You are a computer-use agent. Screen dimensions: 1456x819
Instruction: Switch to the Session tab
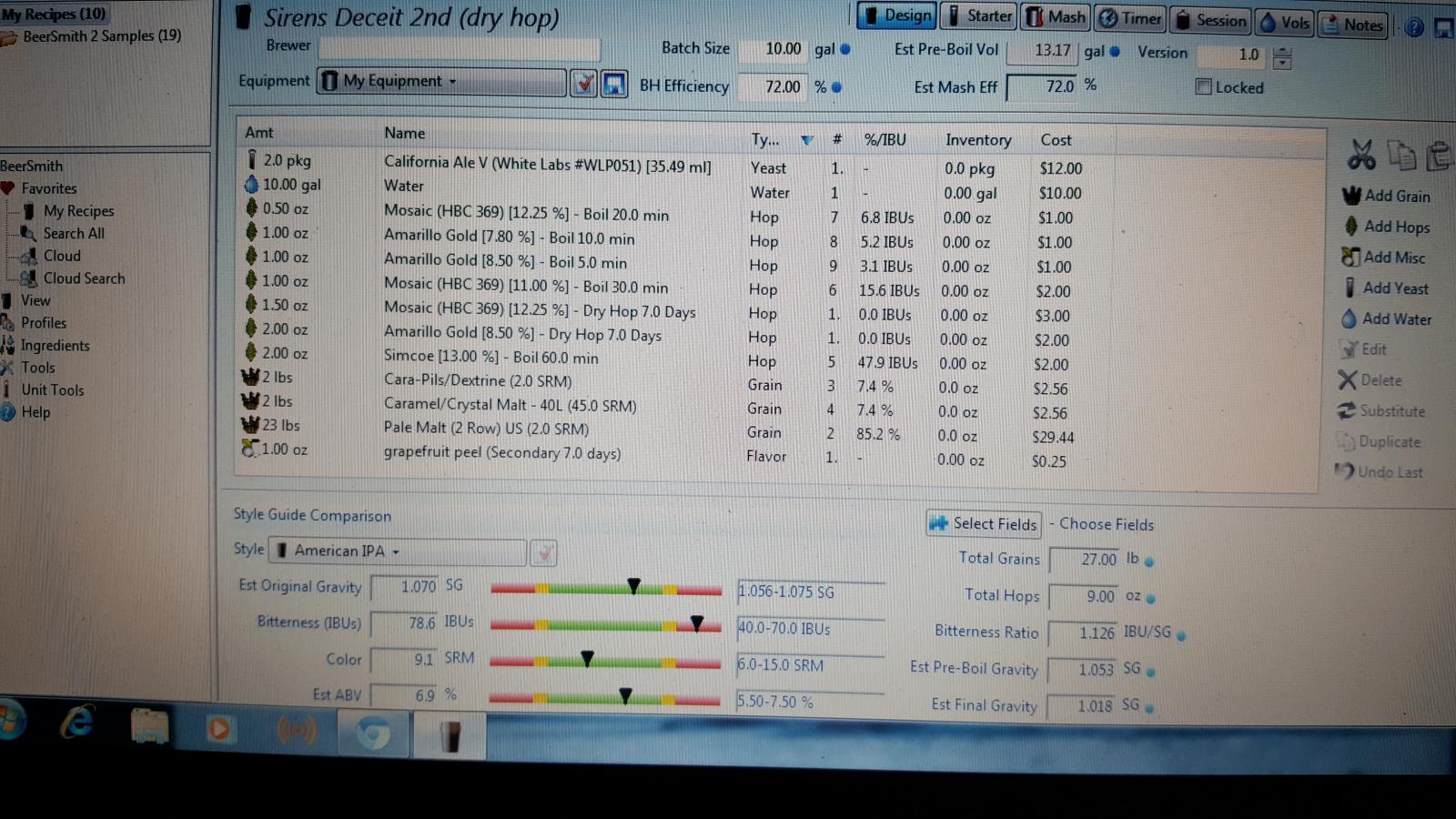coord(1210,21)
